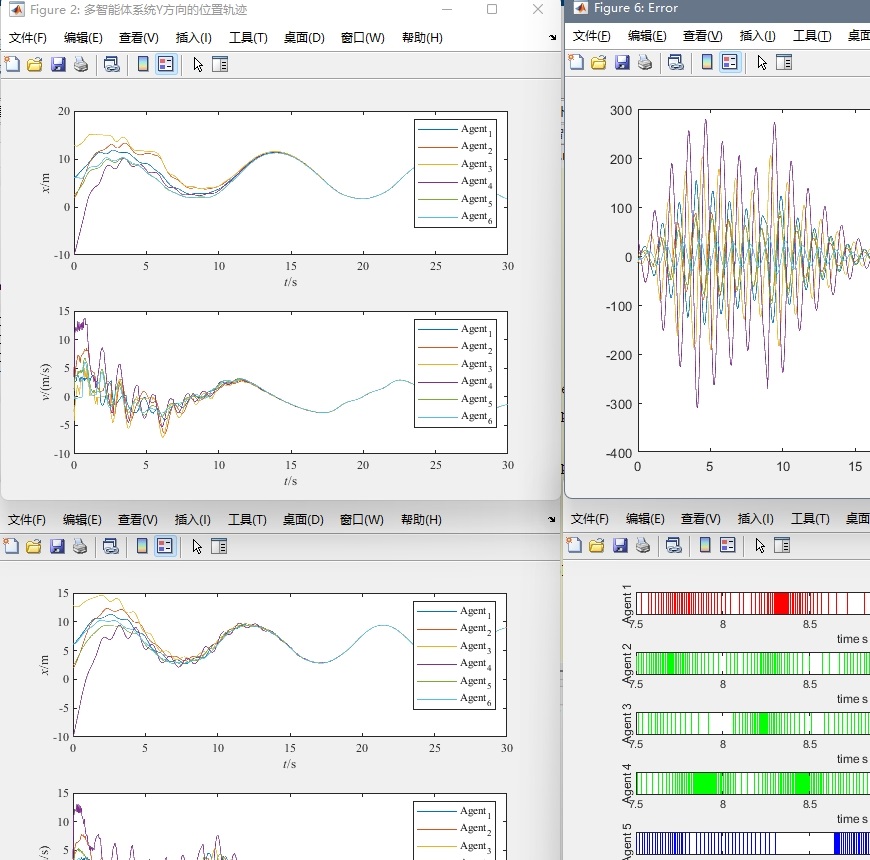Open 帮助(H) menu in lower-left figure window
870x860 pixels.
coord(421,520)
